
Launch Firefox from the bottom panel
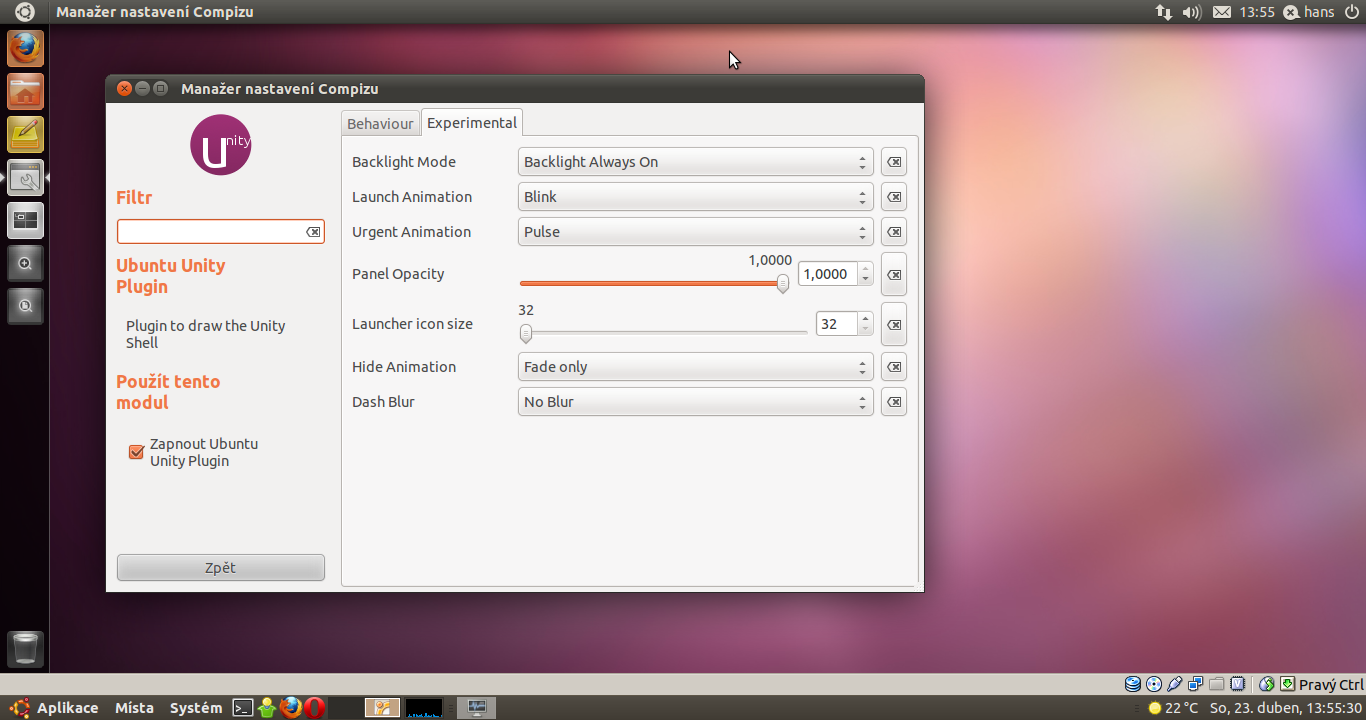coord(291,708)
